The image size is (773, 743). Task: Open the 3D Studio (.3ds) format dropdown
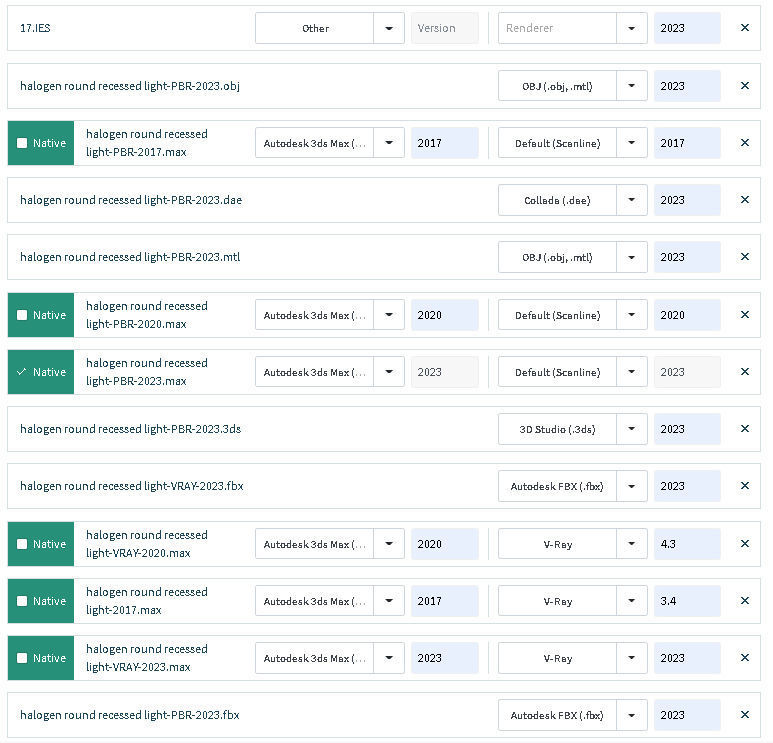point(632,429)
